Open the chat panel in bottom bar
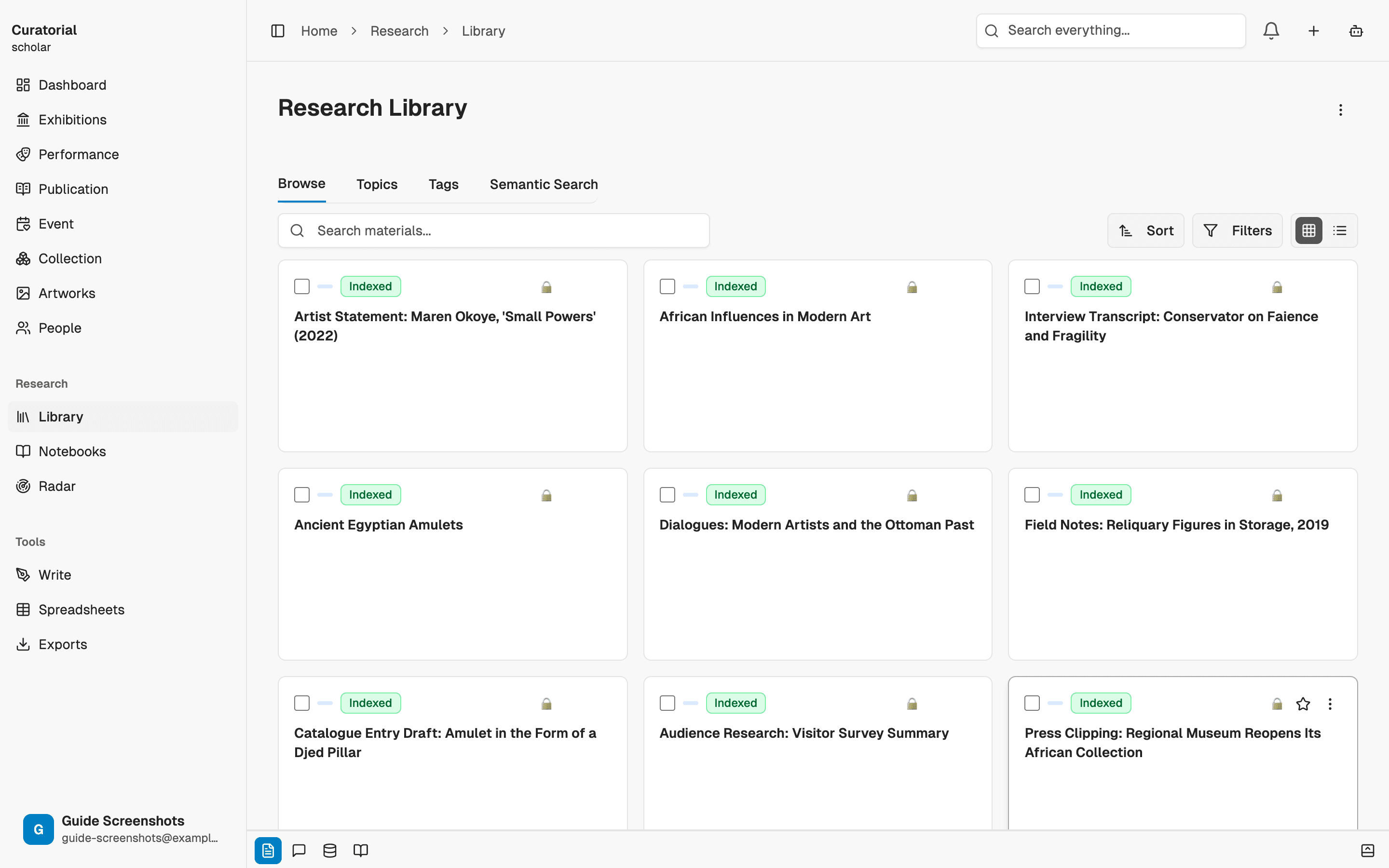 pos(299,850)
